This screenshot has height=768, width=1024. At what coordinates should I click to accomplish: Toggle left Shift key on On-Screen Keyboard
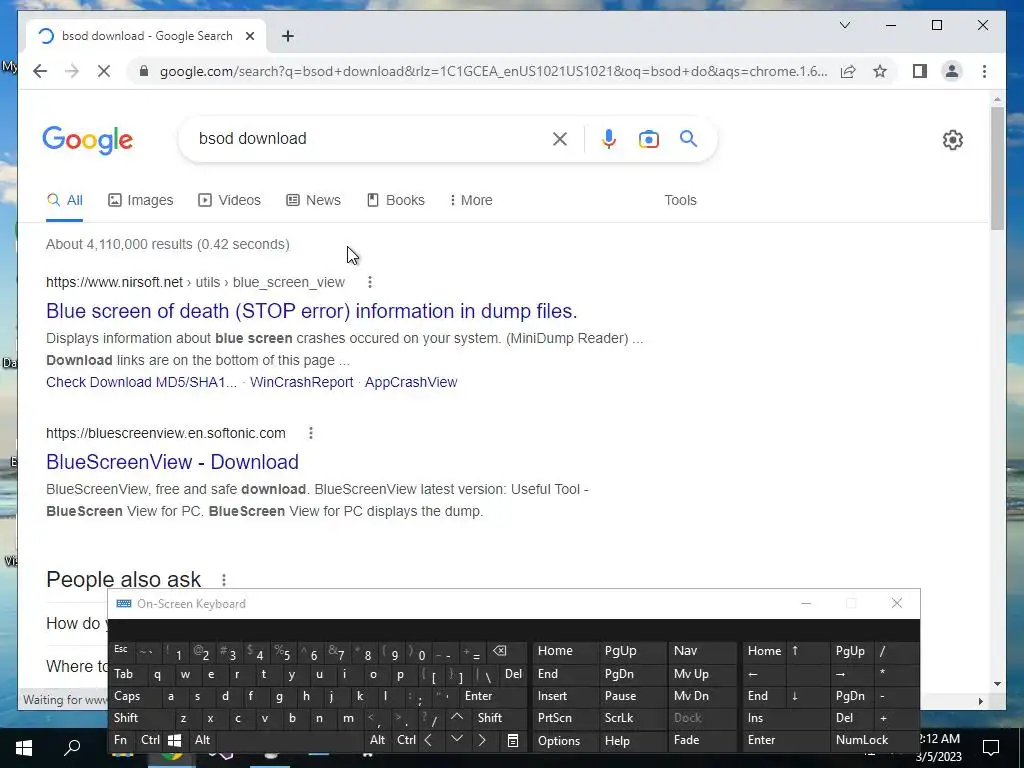pyautogui.click(x=142, y=718)
